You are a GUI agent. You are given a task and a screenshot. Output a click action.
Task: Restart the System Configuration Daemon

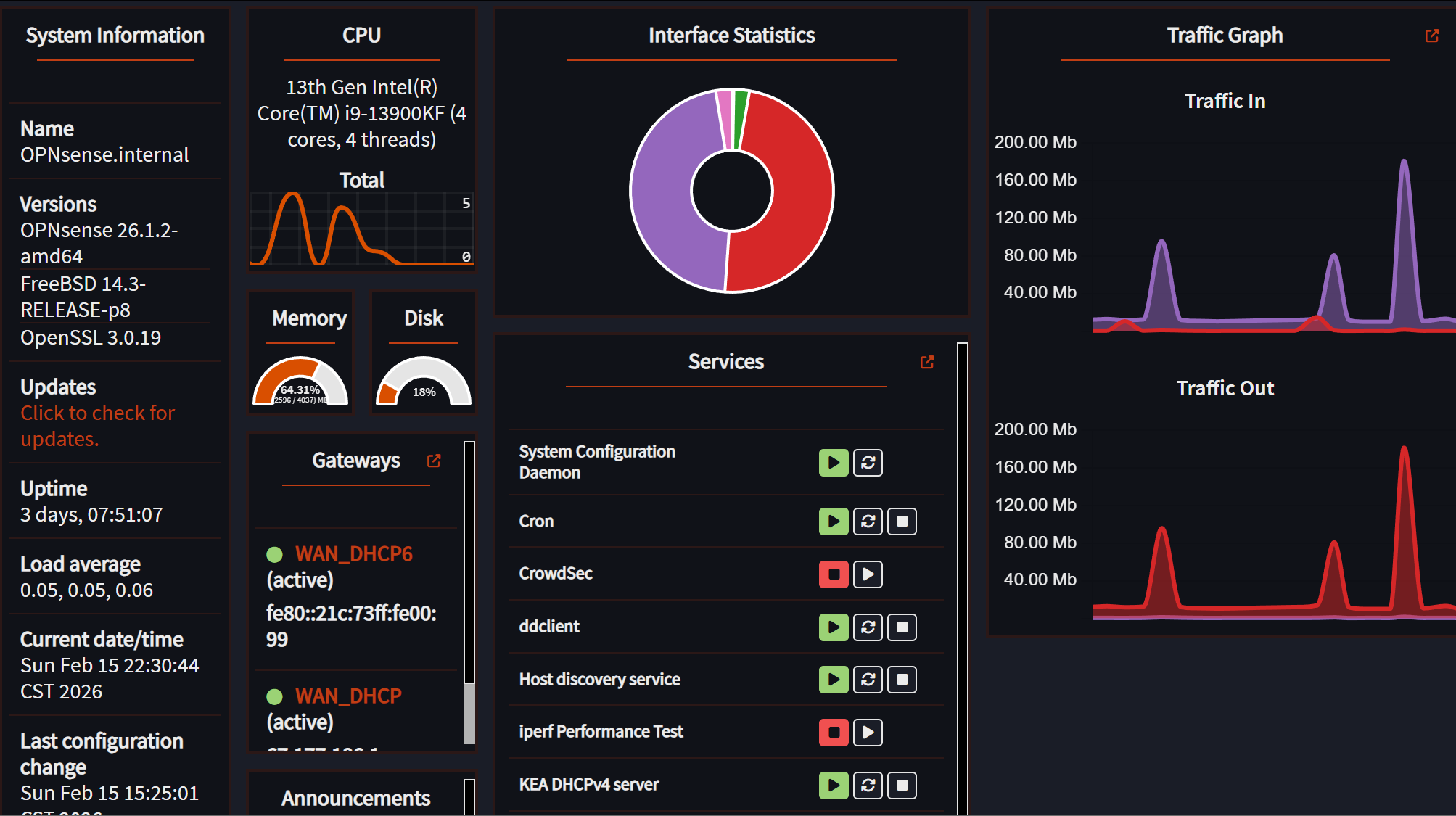(868, 462)
